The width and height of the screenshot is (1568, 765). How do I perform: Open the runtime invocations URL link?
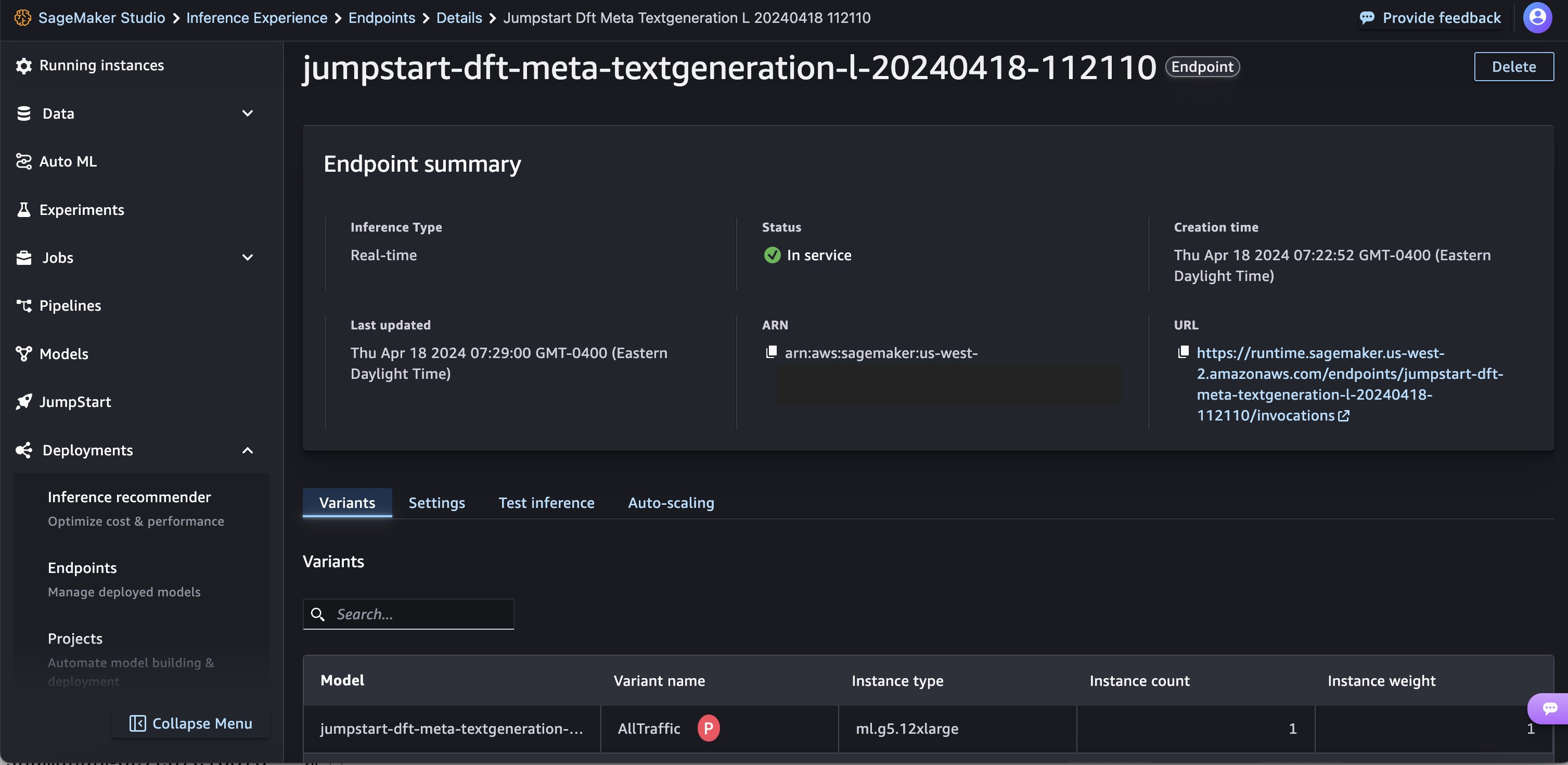click(x=1349, y=385)
